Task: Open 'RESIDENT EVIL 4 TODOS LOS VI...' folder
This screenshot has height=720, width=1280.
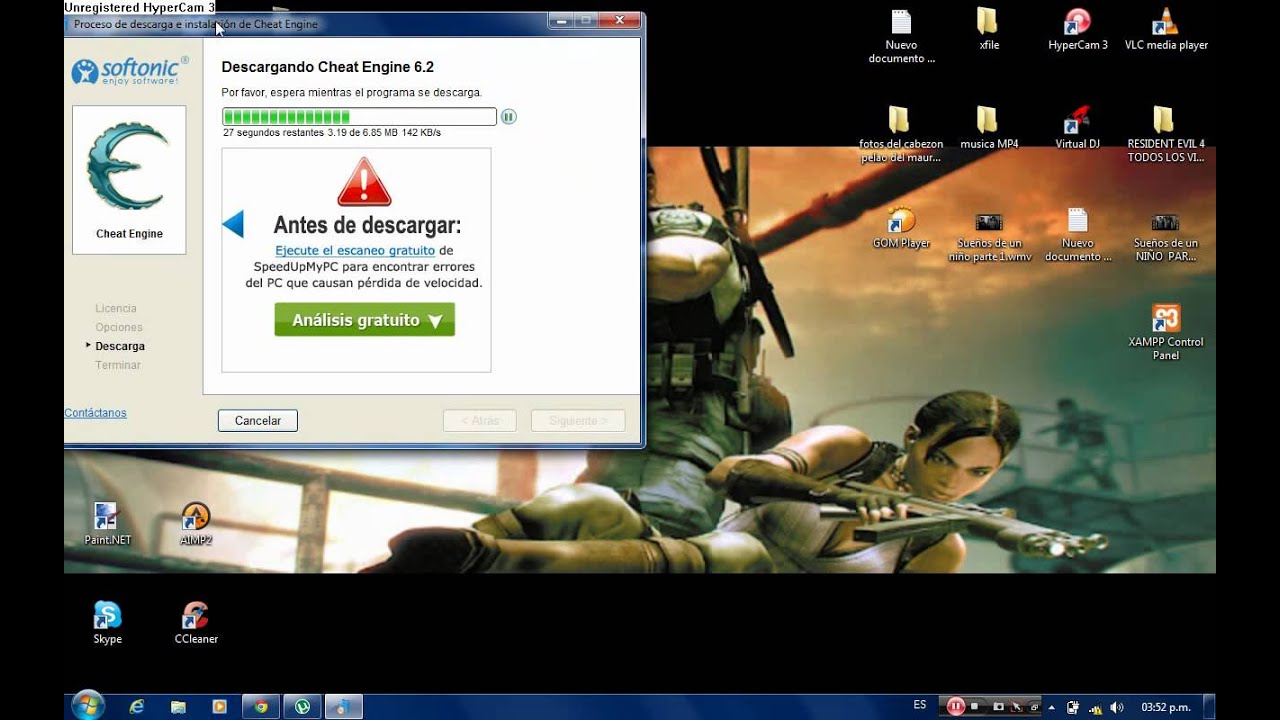Action: [x=1166, y=134]
